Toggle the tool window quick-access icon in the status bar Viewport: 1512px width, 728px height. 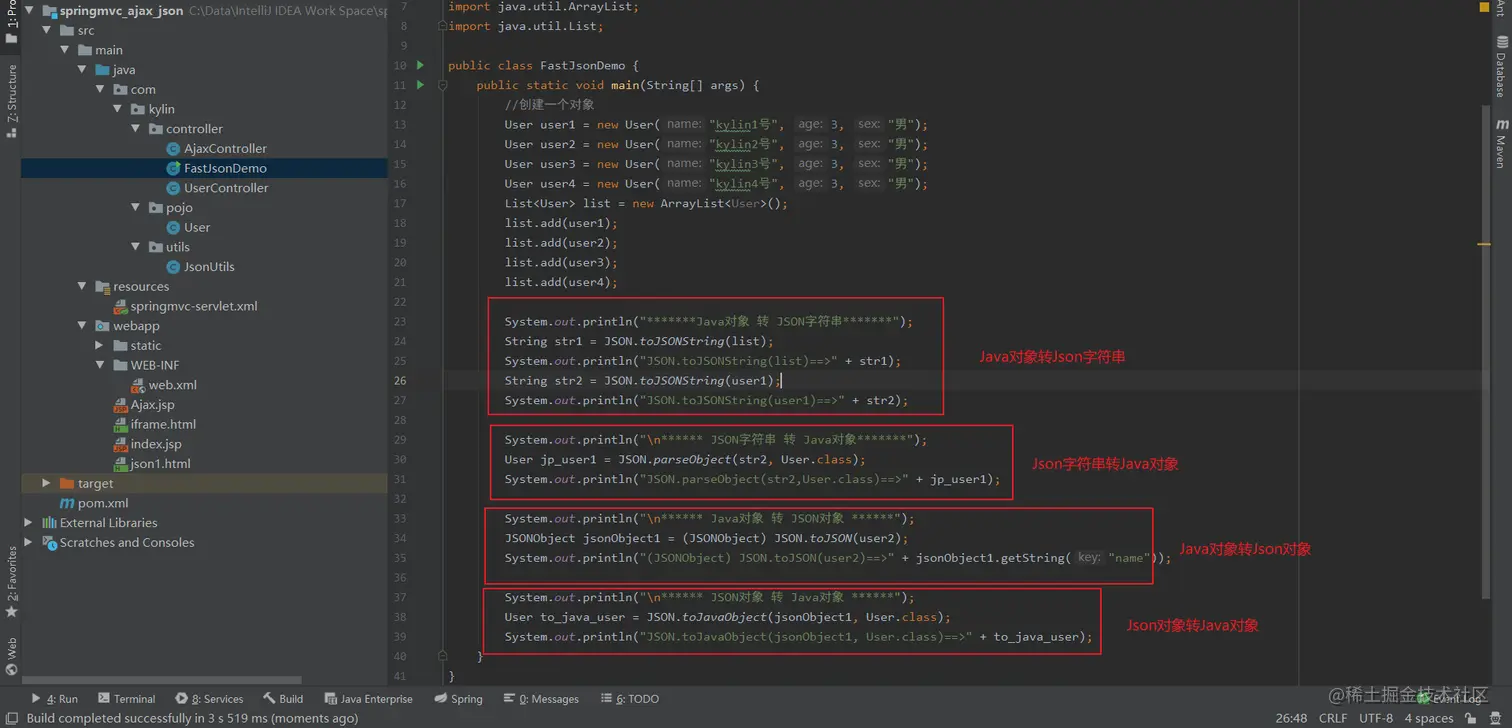click(11, 718)
